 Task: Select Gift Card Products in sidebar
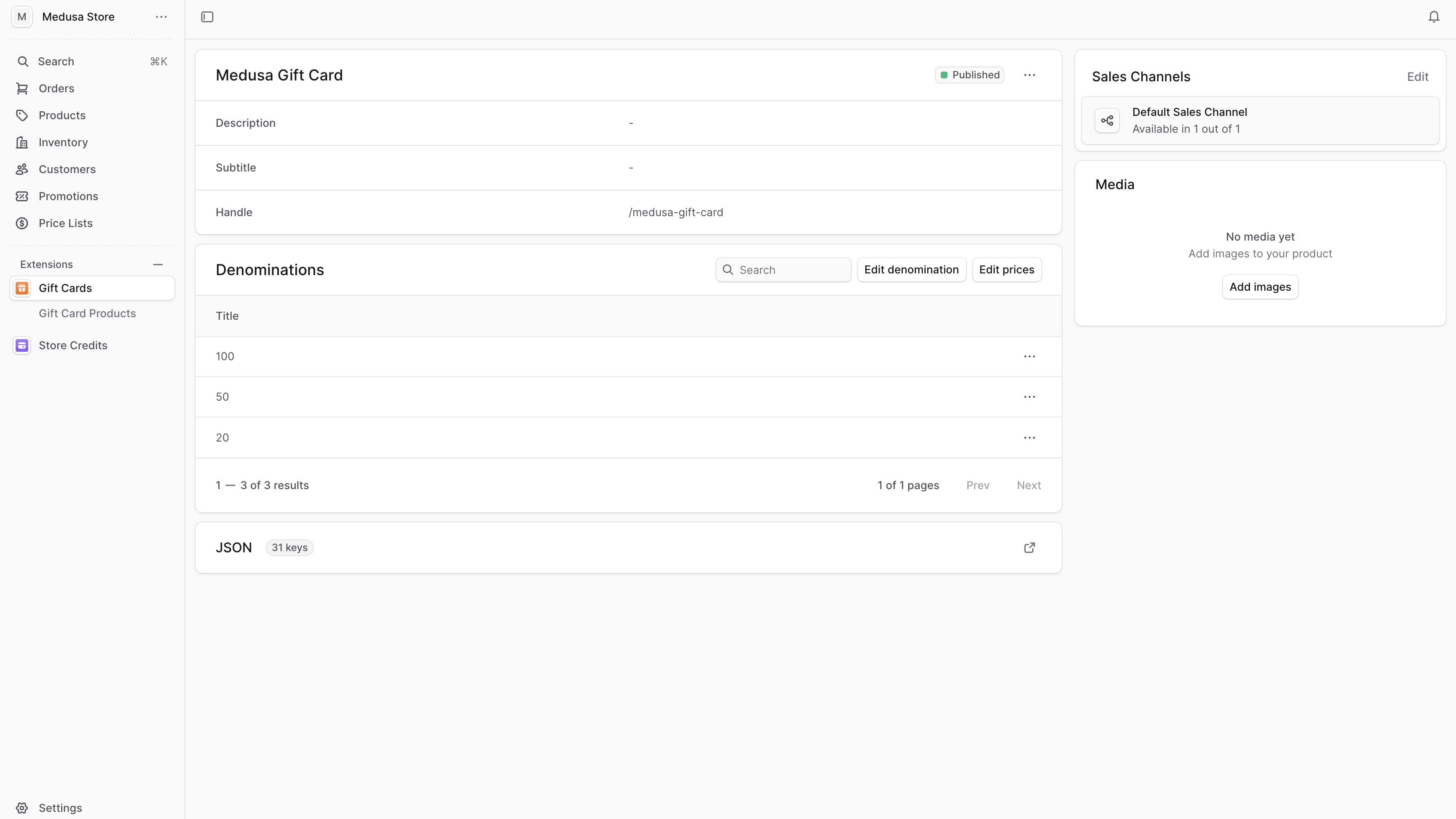[x=88, y=313]
